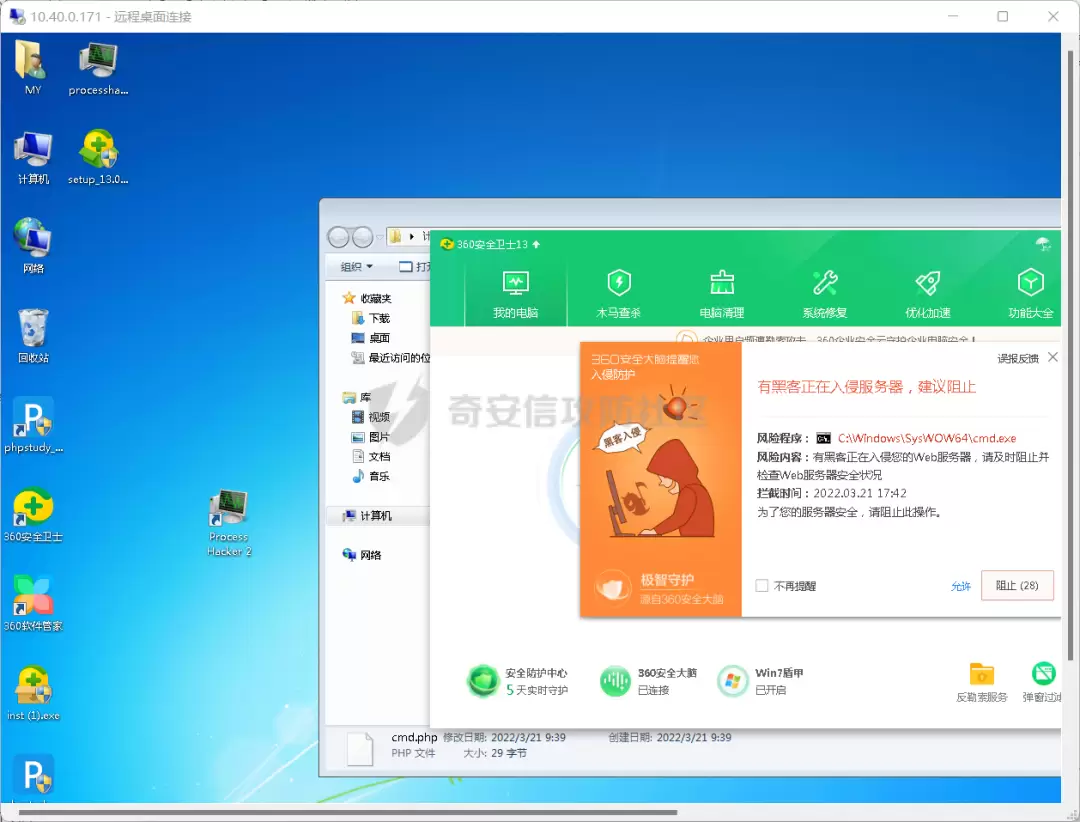Open the 组织 dropdown in Explorer
Image resolution: width=1080 pixels, height=822 pixels.
point(357,267)
